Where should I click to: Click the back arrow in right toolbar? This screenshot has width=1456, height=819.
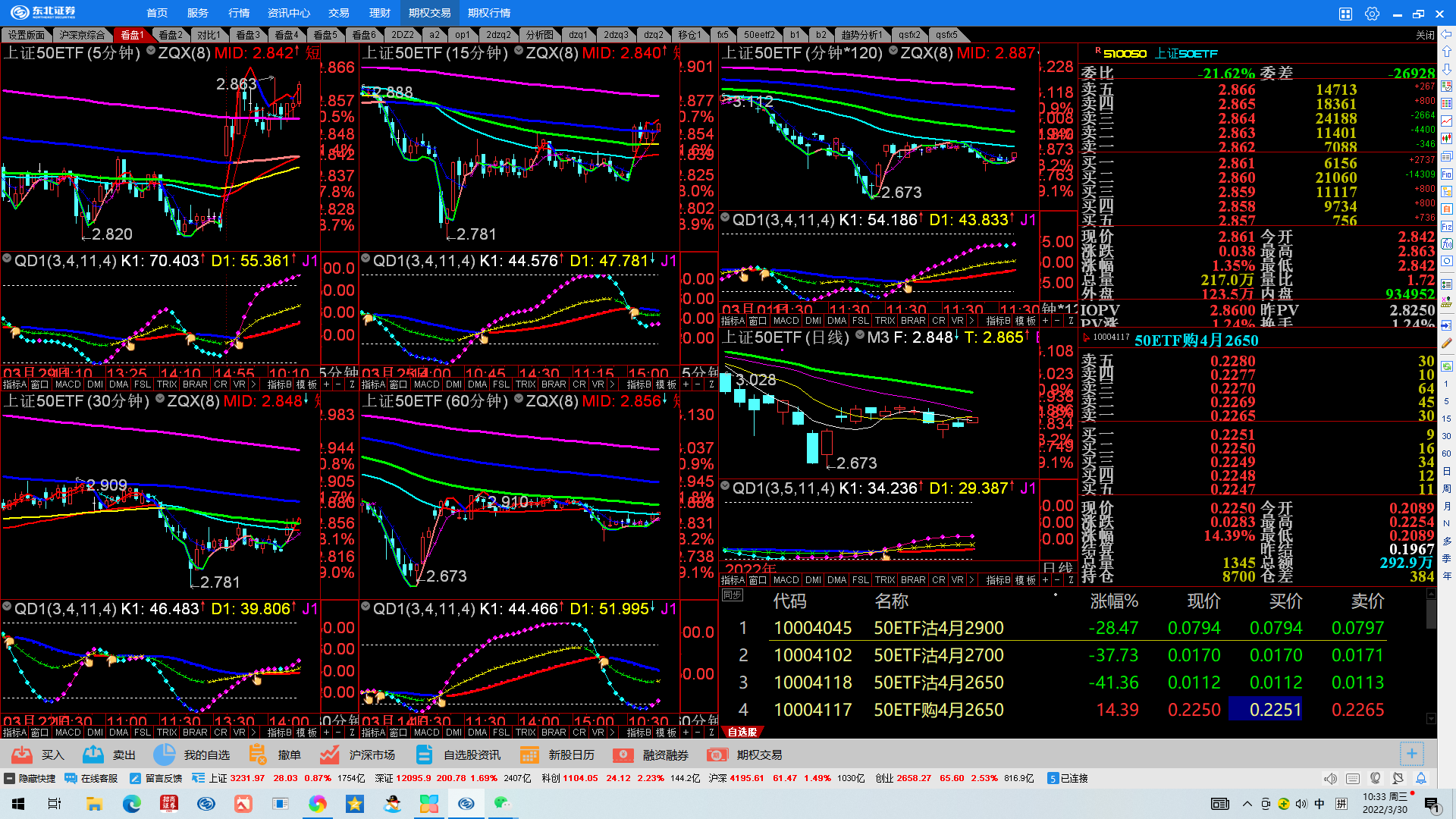click(1446, 34)
